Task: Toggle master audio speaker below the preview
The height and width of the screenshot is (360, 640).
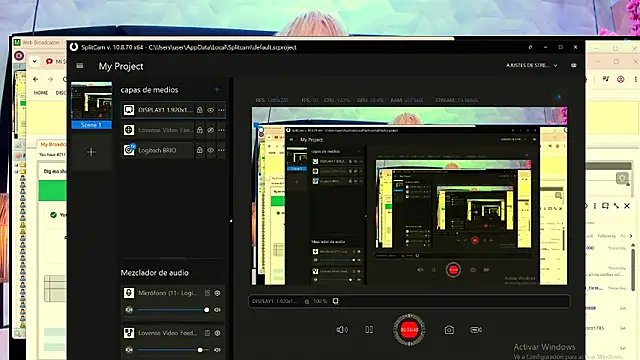Action: [342, 329]
